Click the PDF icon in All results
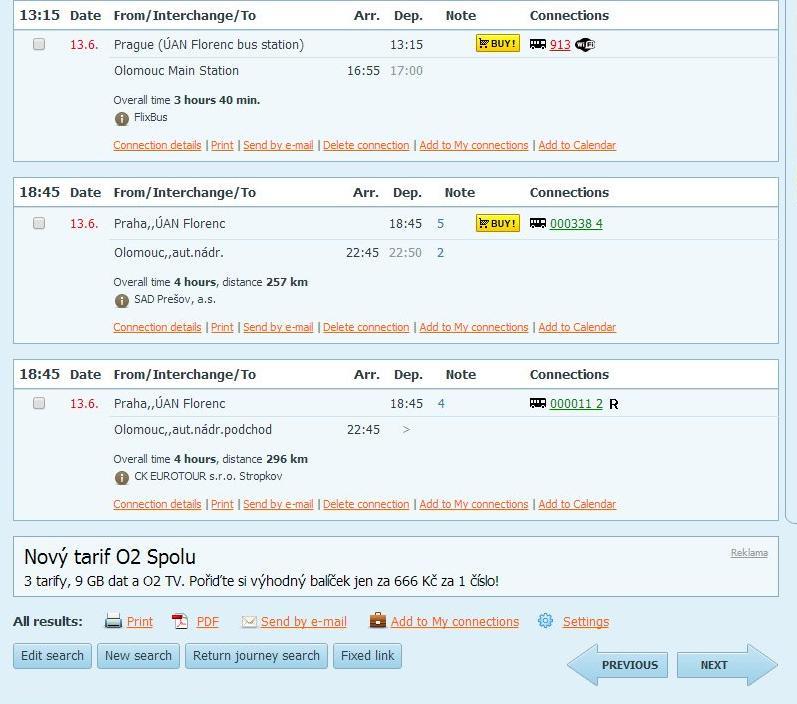 180,621
